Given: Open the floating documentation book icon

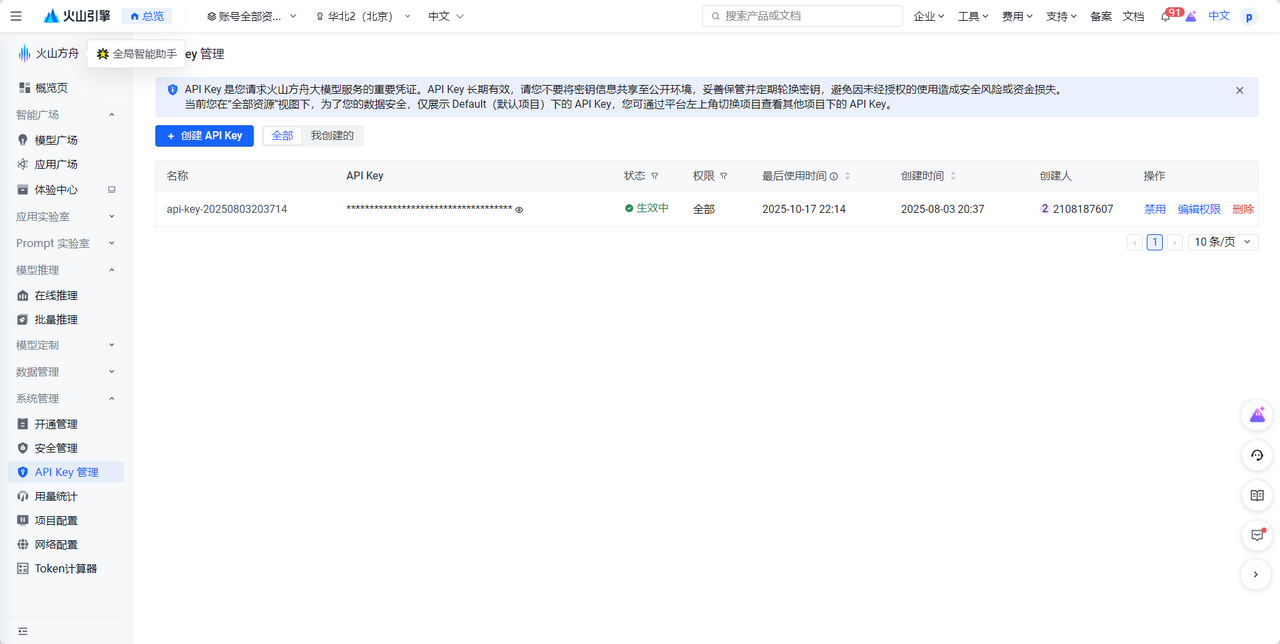Looking at the screenshot, I should [1257, 495].
